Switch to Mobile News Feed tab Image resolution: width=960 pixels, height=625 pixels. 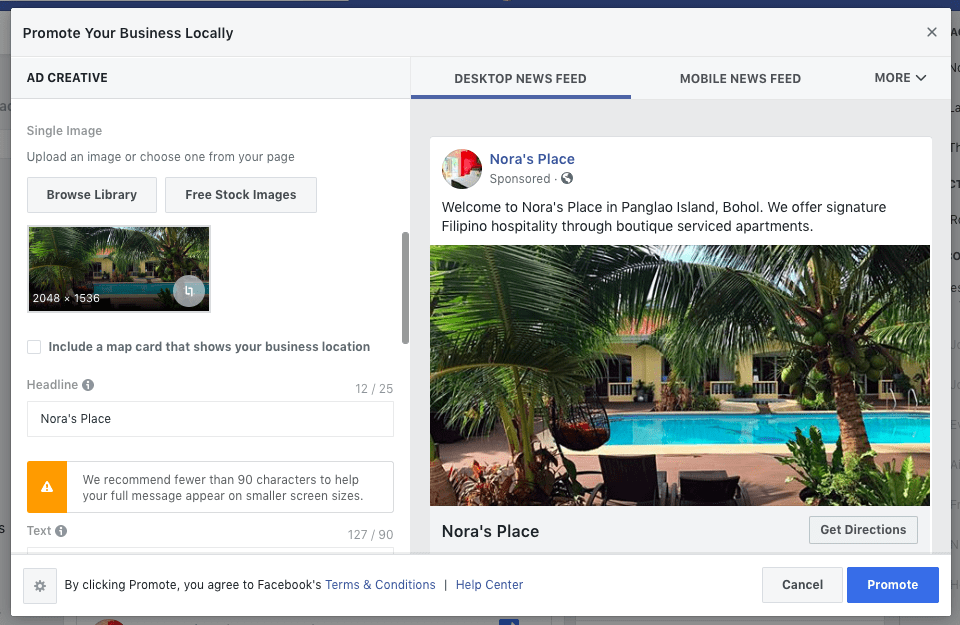(x=740, y=78)
